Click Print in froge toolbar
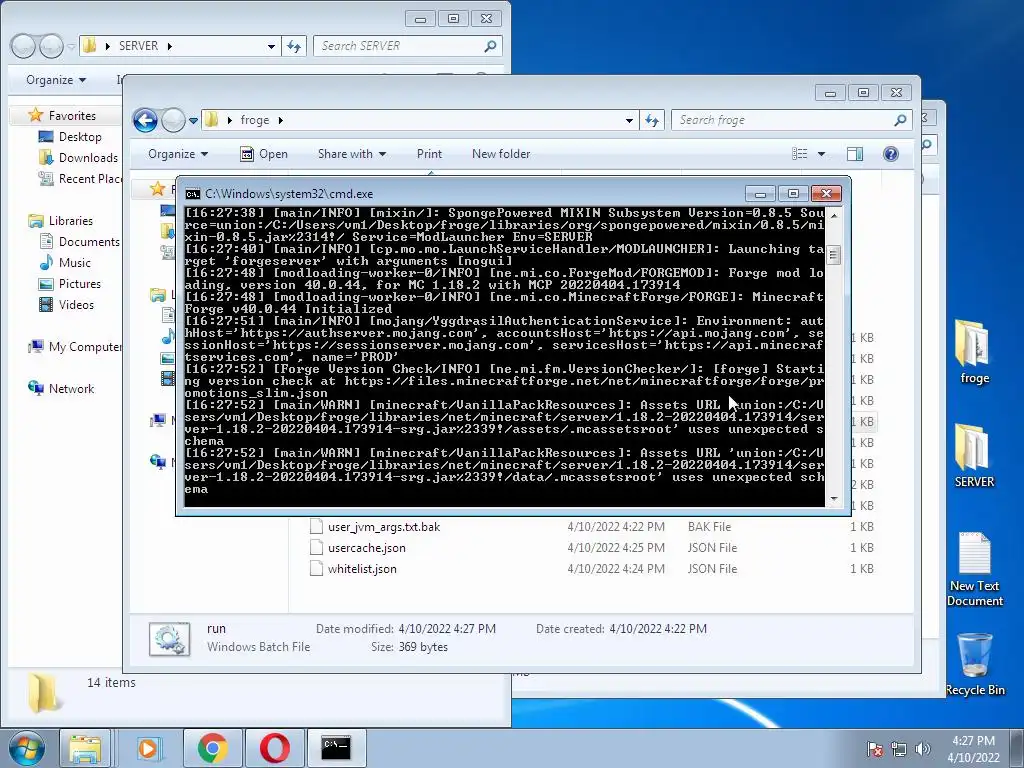 (x=429, y=154)
